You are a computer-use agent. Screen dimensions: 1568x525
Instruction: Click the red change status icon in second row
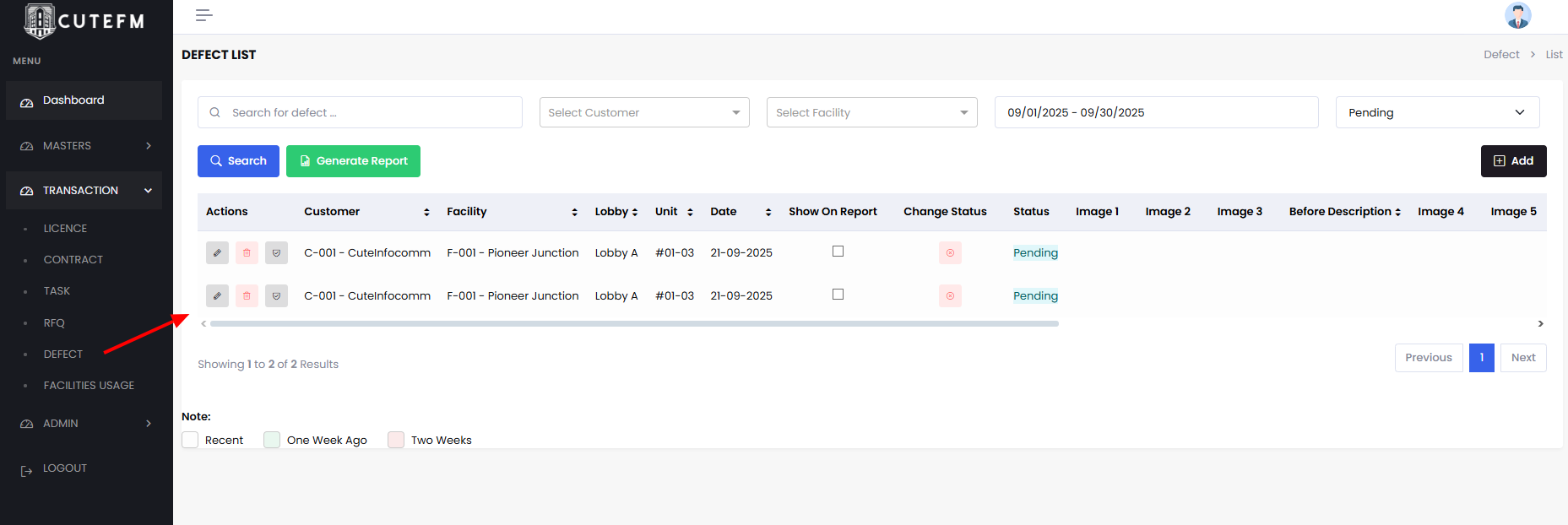[950, 296]
